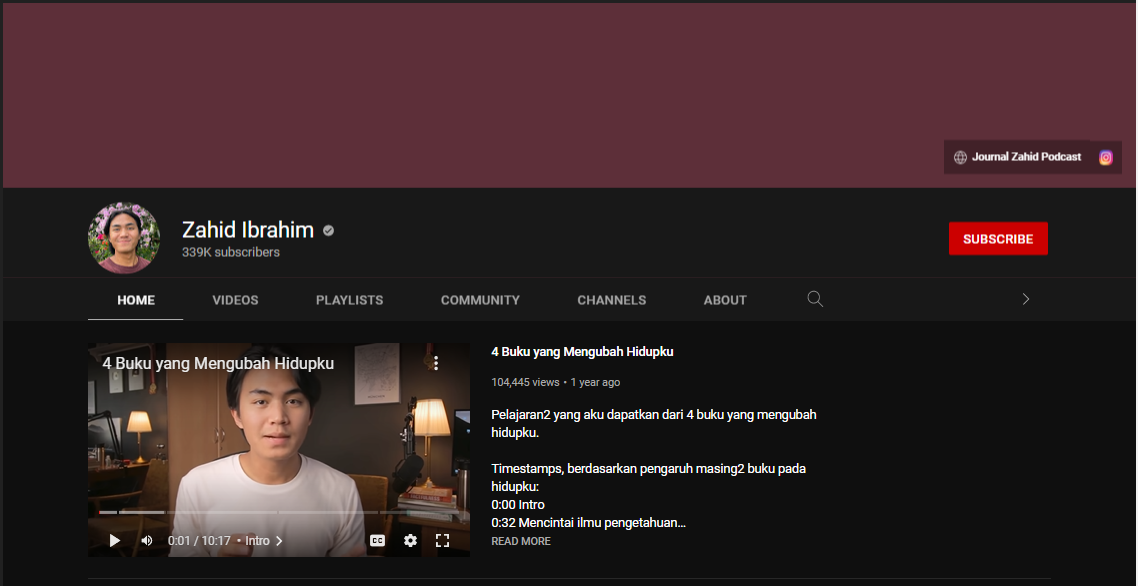Click the Zahid Ibrahim channel name

click(x=247, y=229)
